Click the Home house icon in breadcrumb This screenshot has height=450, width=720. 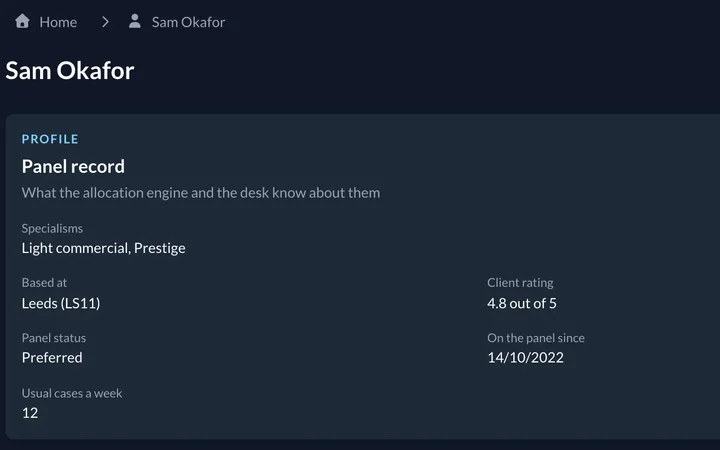[22, 21]
